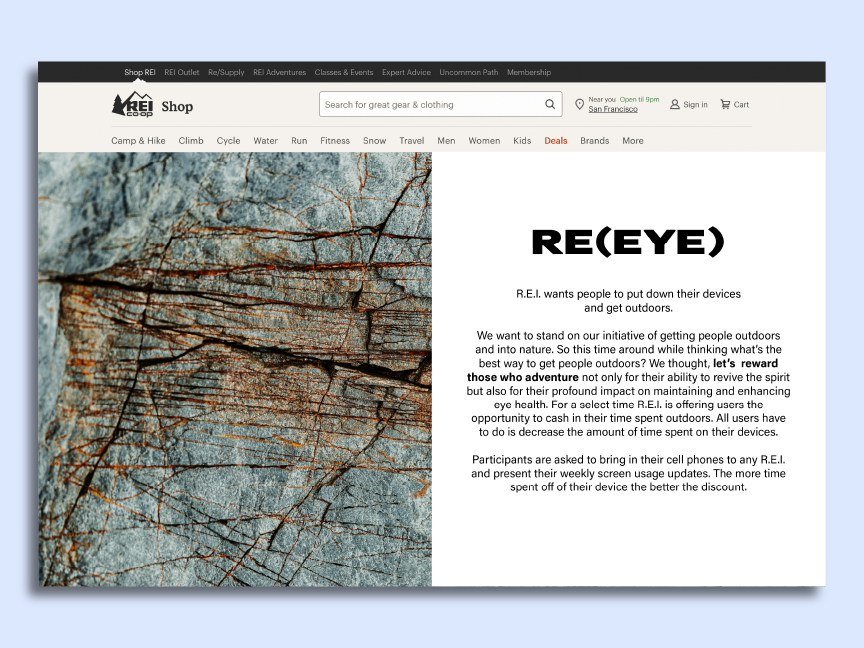Open Expert Advice link

pos(406,72)
